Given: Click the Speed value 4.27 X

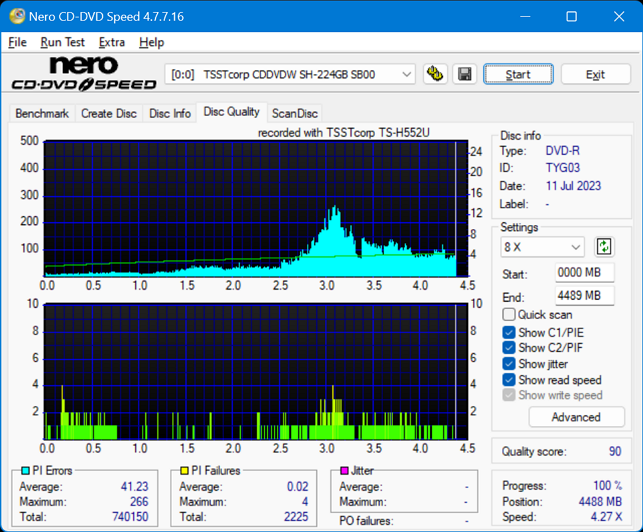Looking at the screenshot, I should click(606, 516).
